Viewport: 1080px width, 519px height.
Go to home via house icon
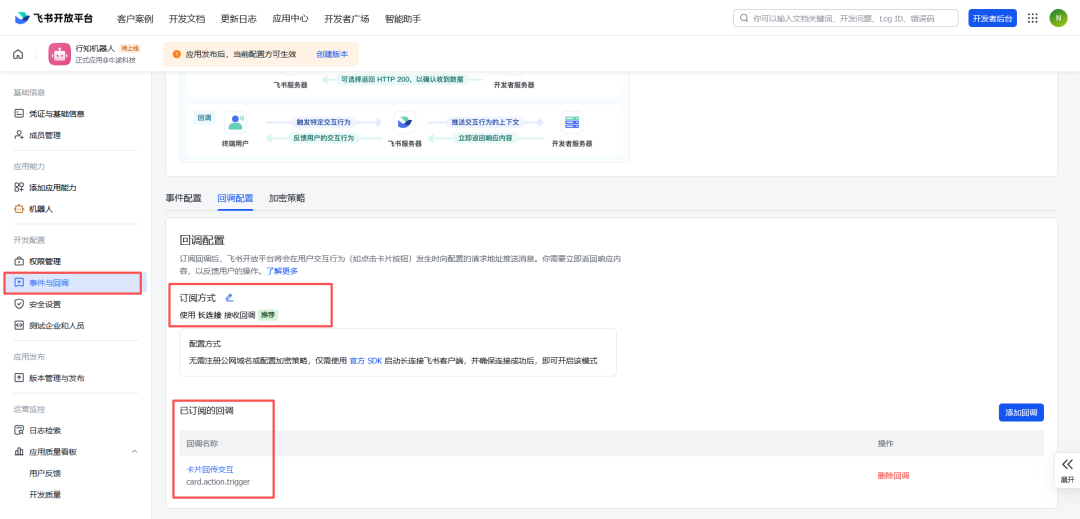(18, 54)
